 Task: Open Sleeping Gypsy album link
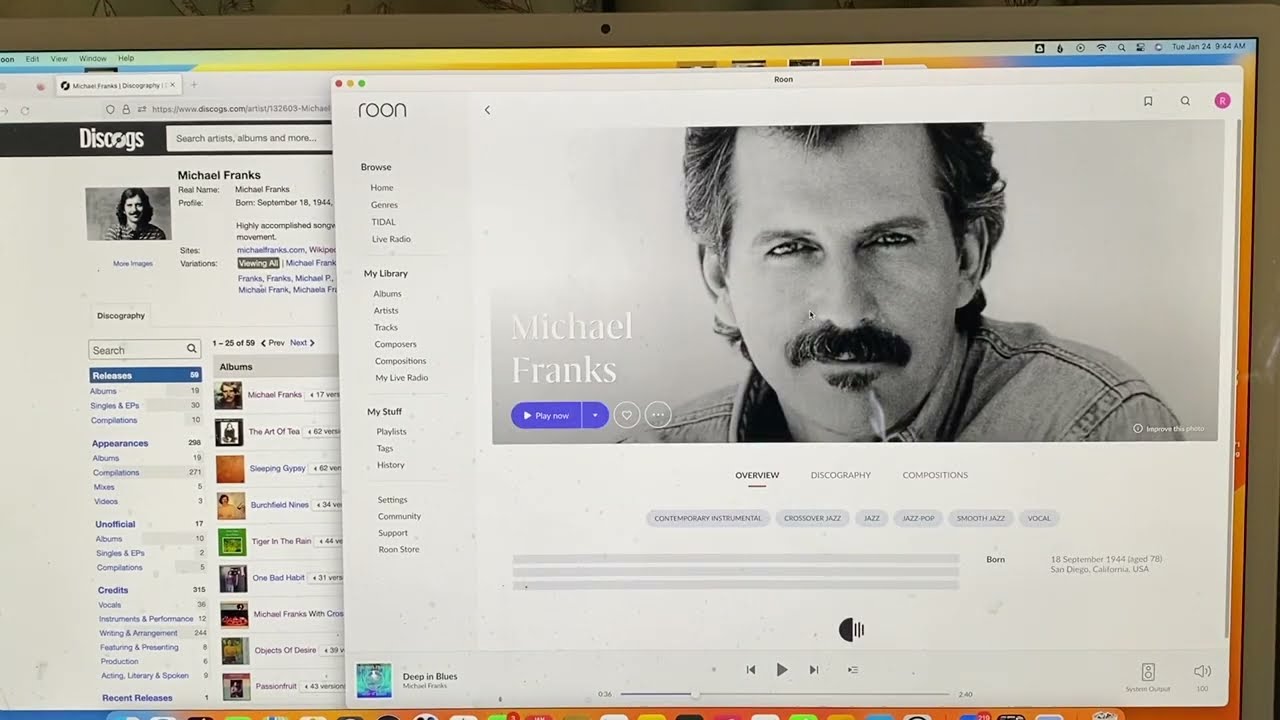[278, 468]
